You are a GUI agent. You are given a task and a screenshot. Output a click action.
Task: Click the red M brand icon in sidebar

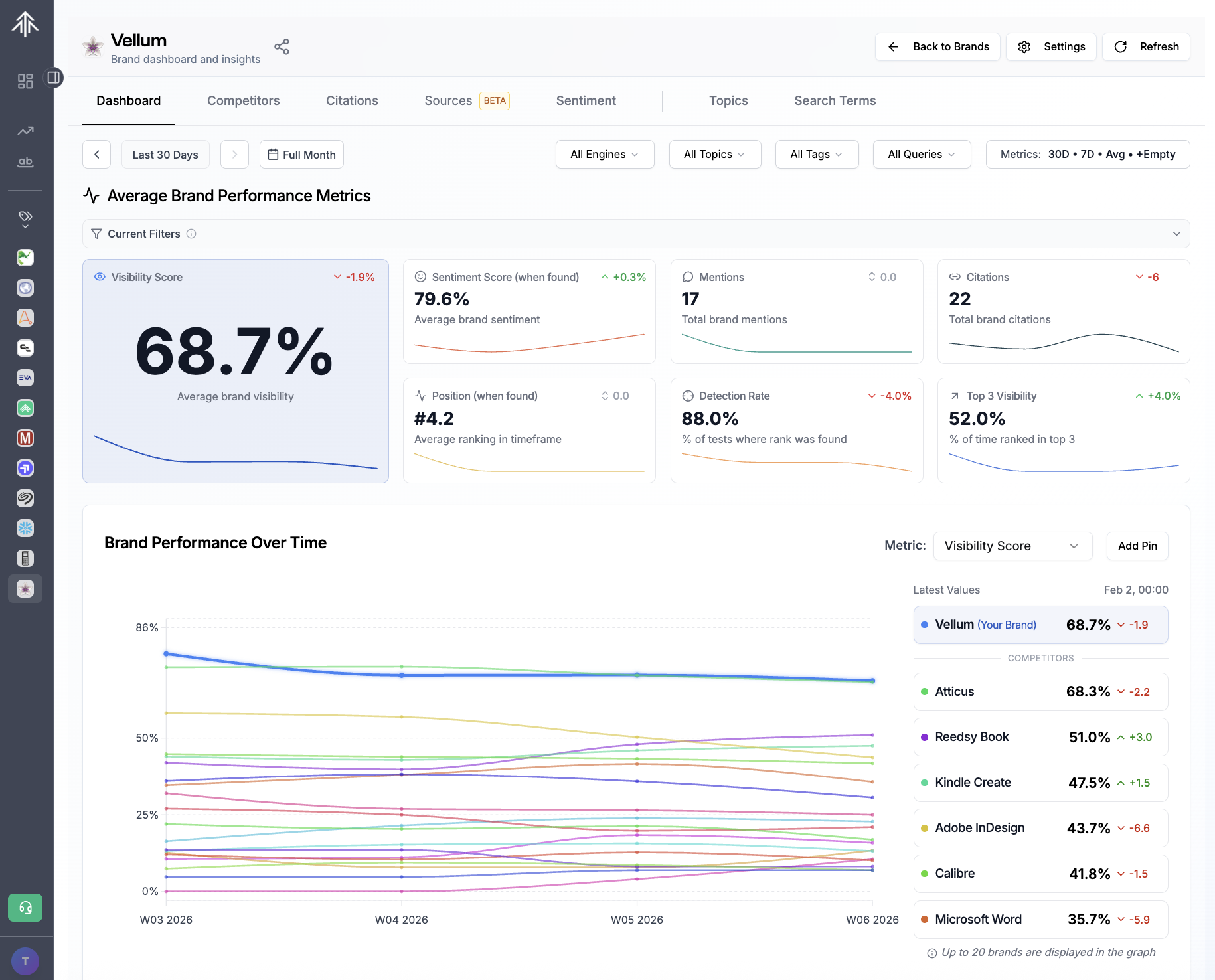pyautogui.click(x=25, y=438)
